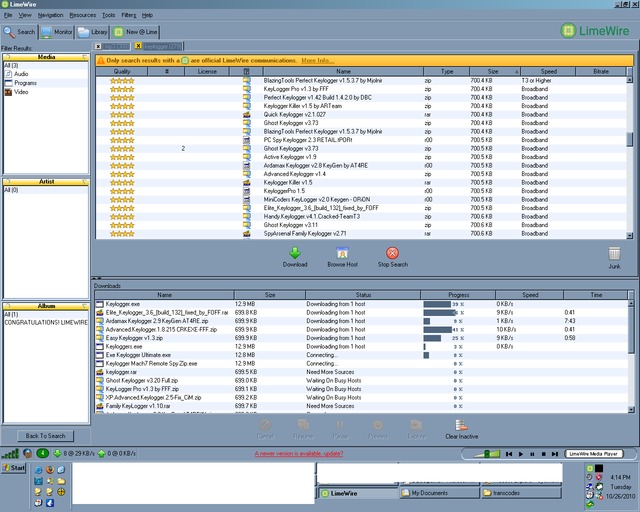640x512 pixels.
Task: Click the green shared files count badge
Action: [42, 453]
